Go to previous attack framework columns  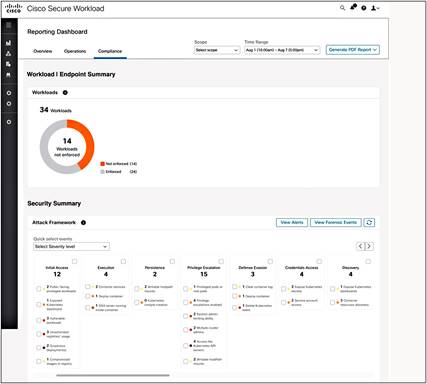360,246
